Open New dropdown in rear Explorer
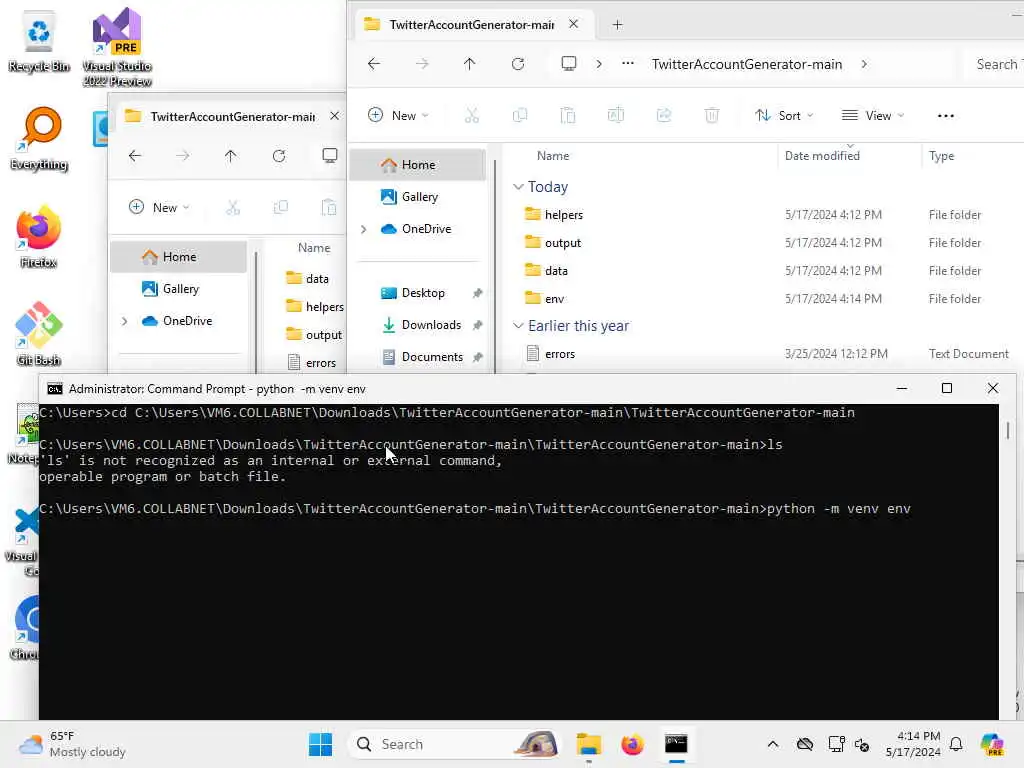Viewport: 1024px width, 768px height. coord(159,208)
